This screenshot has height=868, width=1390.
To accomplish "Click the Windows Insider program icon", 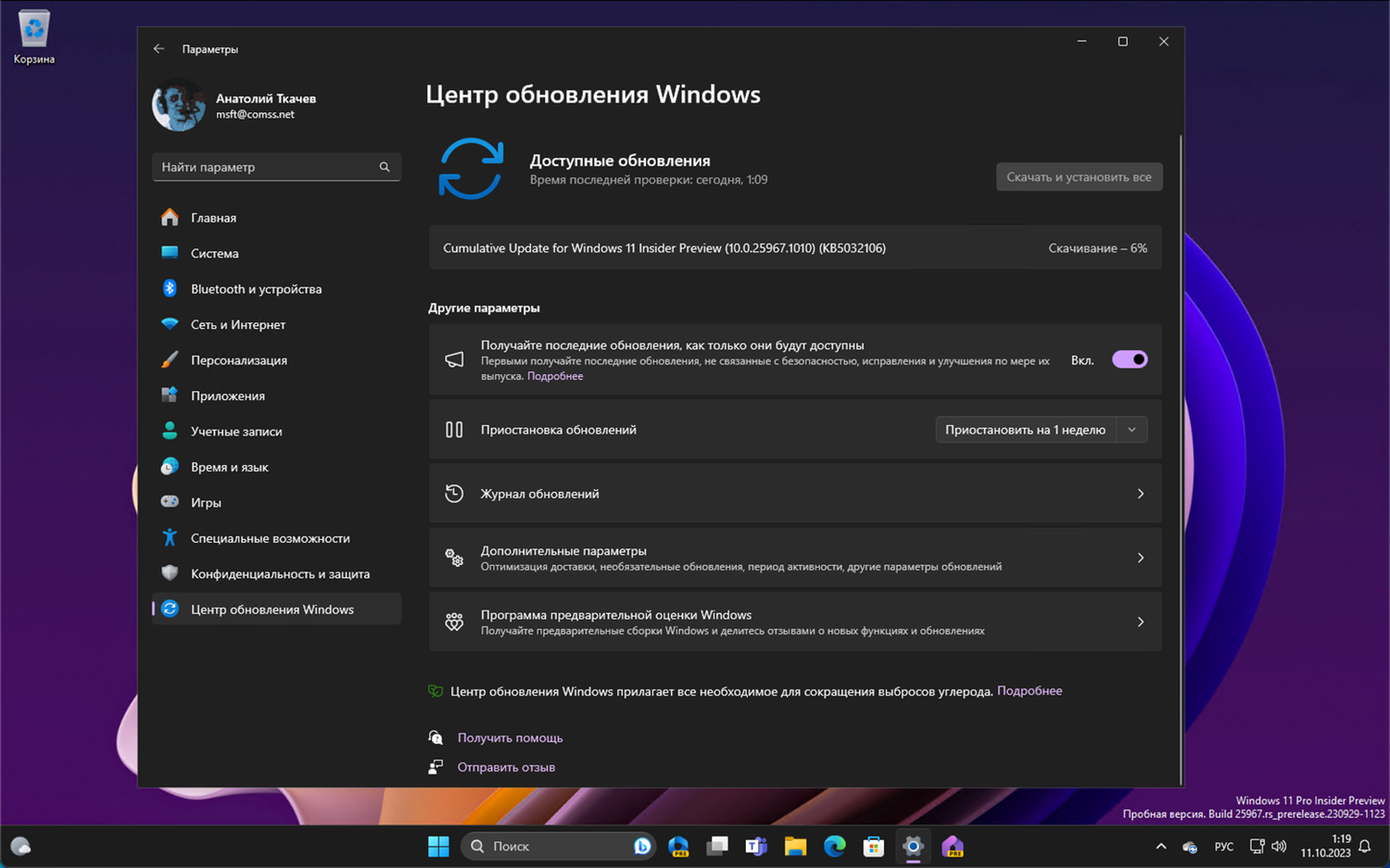I will tap(454, 622).
